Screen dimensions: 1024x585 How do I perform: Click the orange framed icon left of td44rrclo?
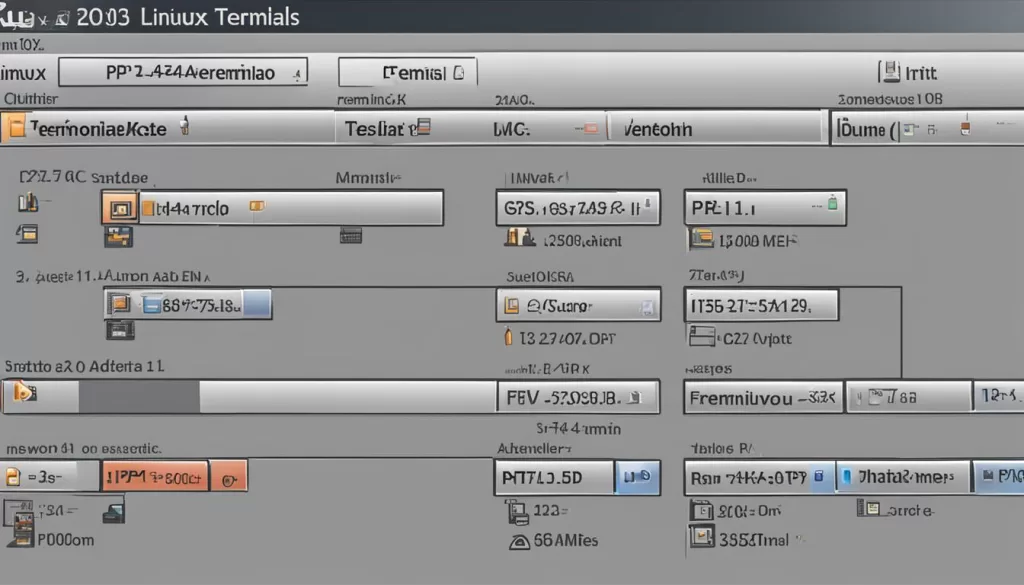click(x=120, y=208)
